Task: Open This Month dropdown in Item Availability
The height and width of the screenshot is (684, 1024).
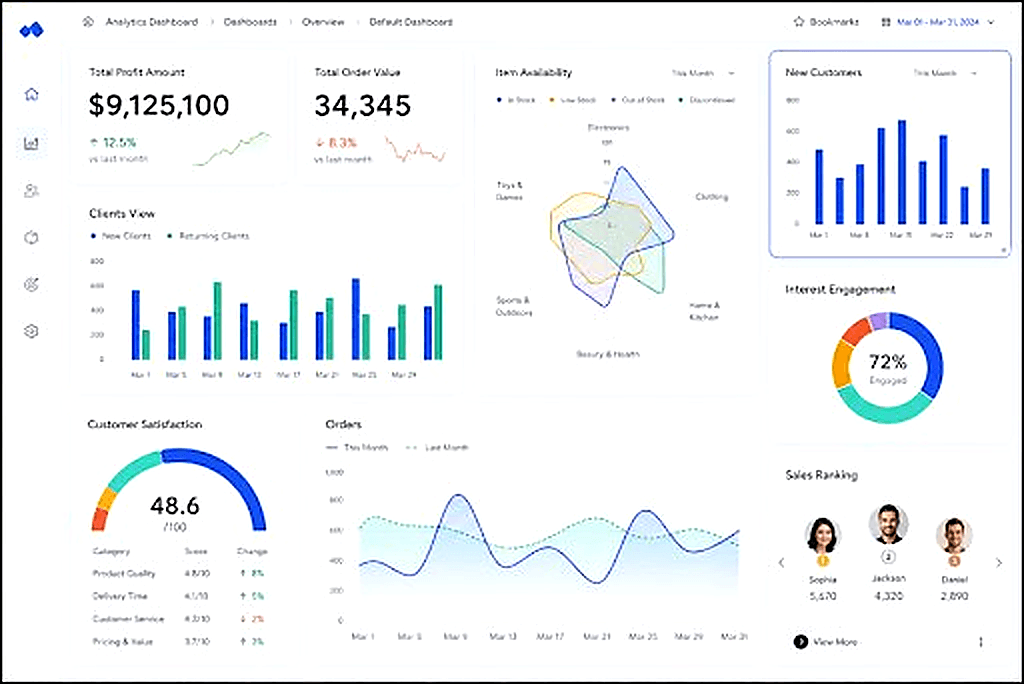Action: click(703, 73)
